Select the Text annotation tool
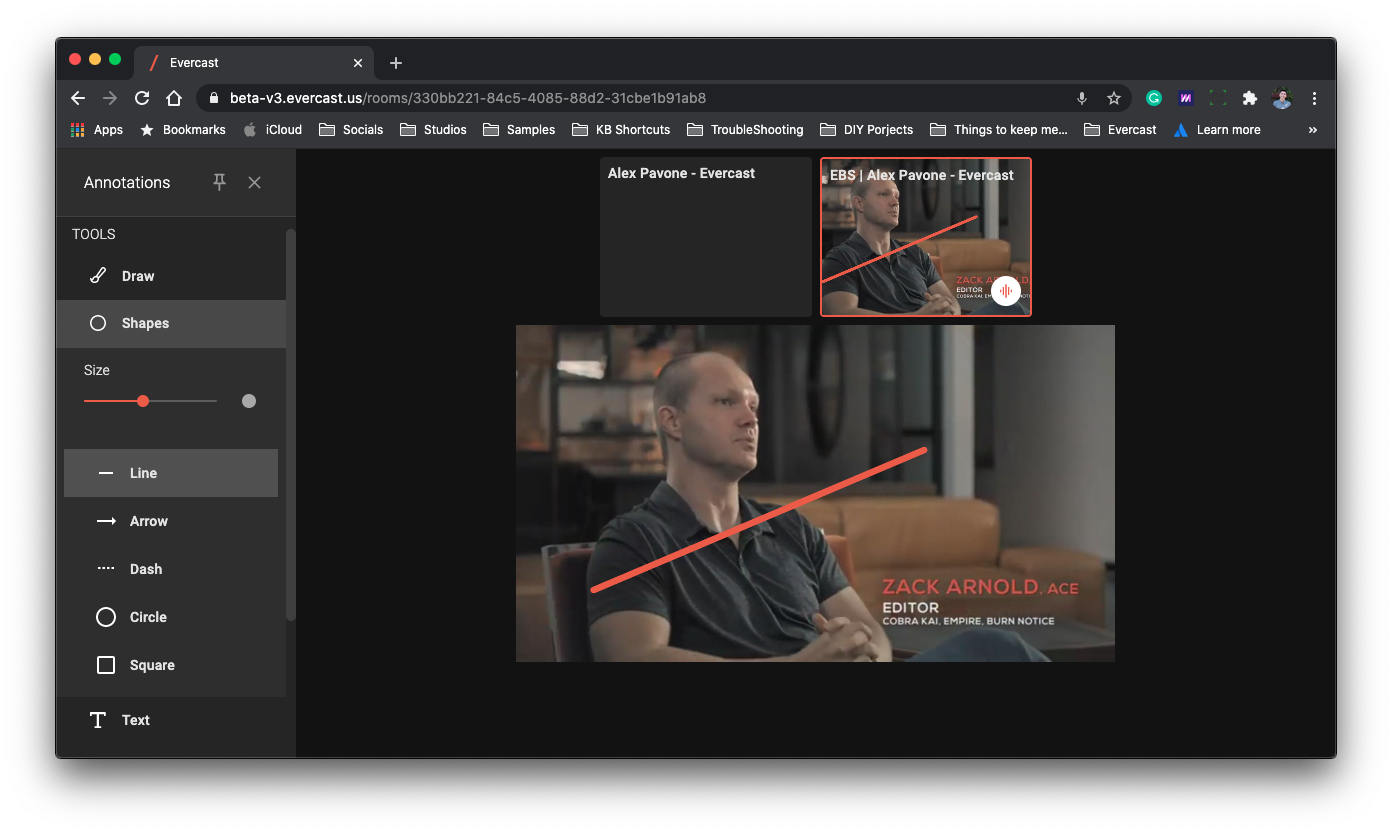 [x=171, y=720]
